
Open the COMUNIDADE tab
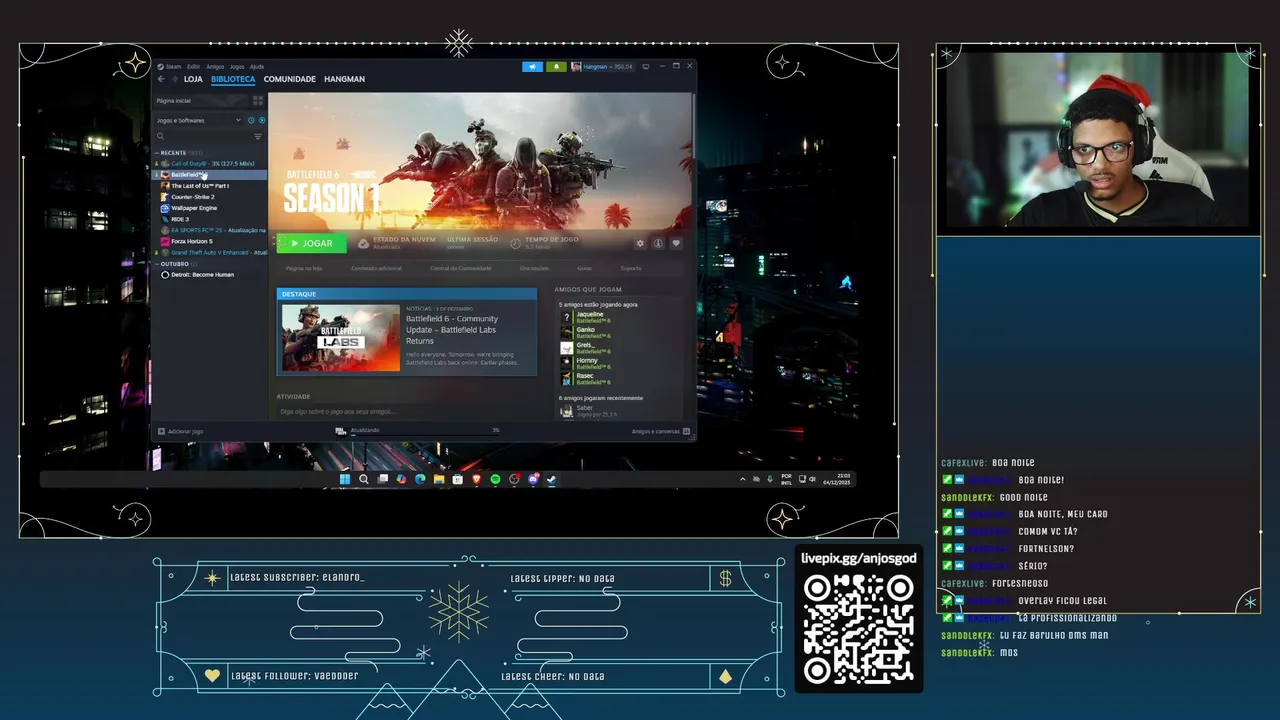click(x=290, y=79)
